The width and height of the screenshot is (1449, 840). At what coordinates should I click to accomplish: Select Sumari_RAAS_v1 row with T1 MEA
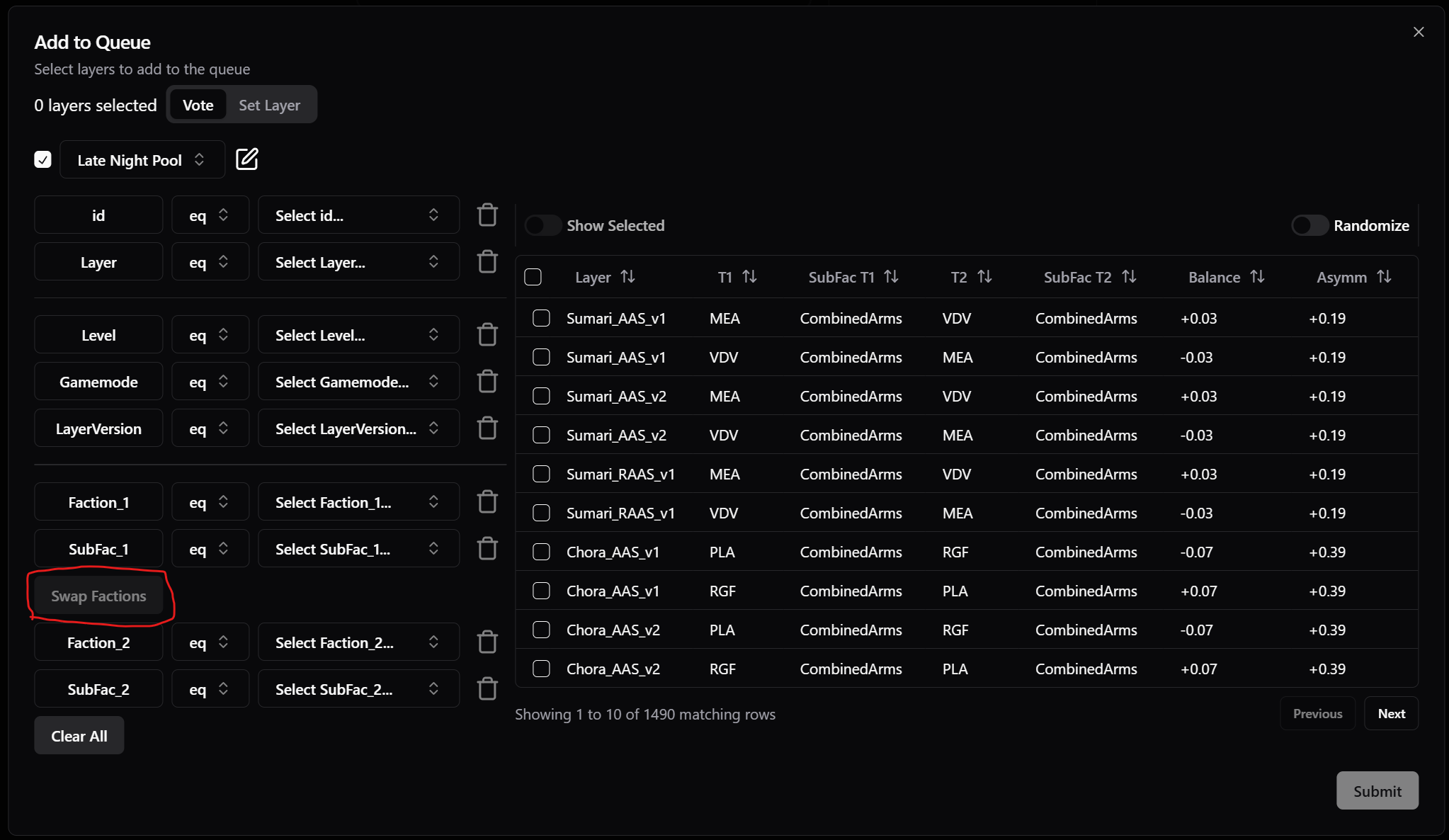click(x=541, y=474)
